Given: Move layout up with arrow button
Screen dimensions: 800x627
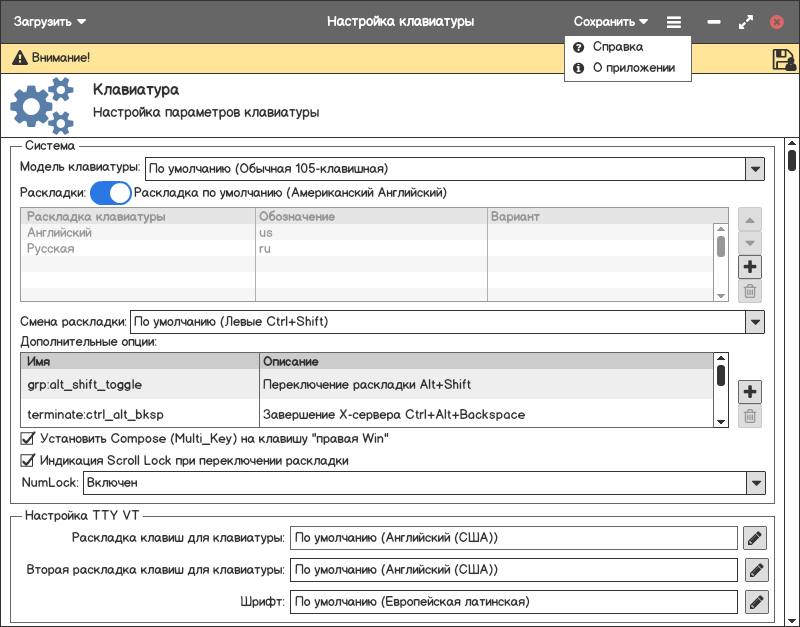Looking at the screenshot, I should 750,219.
